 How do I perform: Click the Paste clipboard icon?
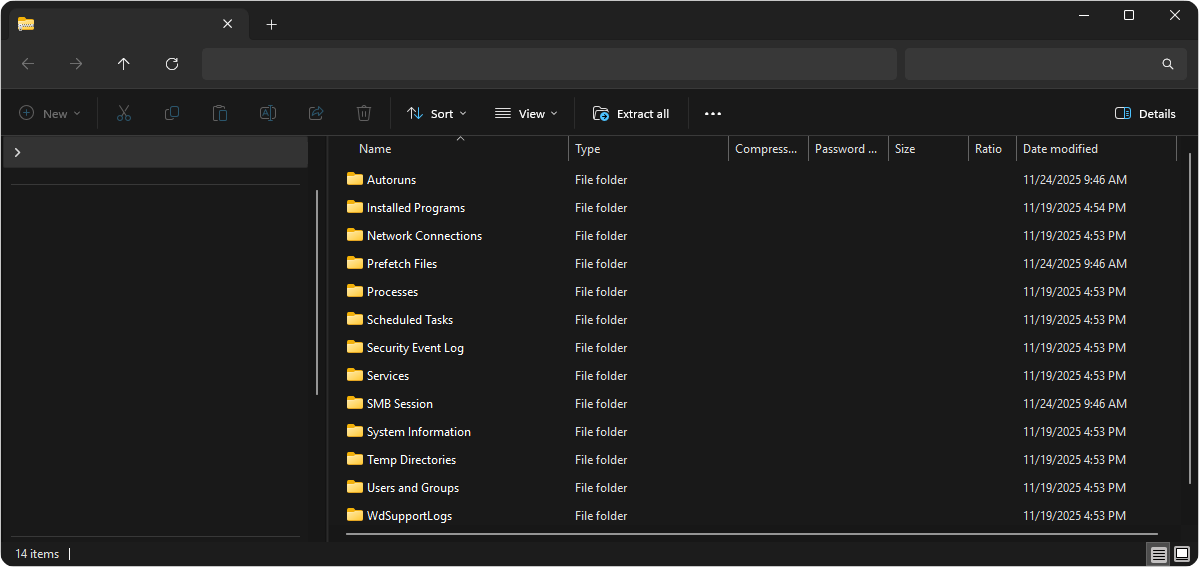point(220,114)
